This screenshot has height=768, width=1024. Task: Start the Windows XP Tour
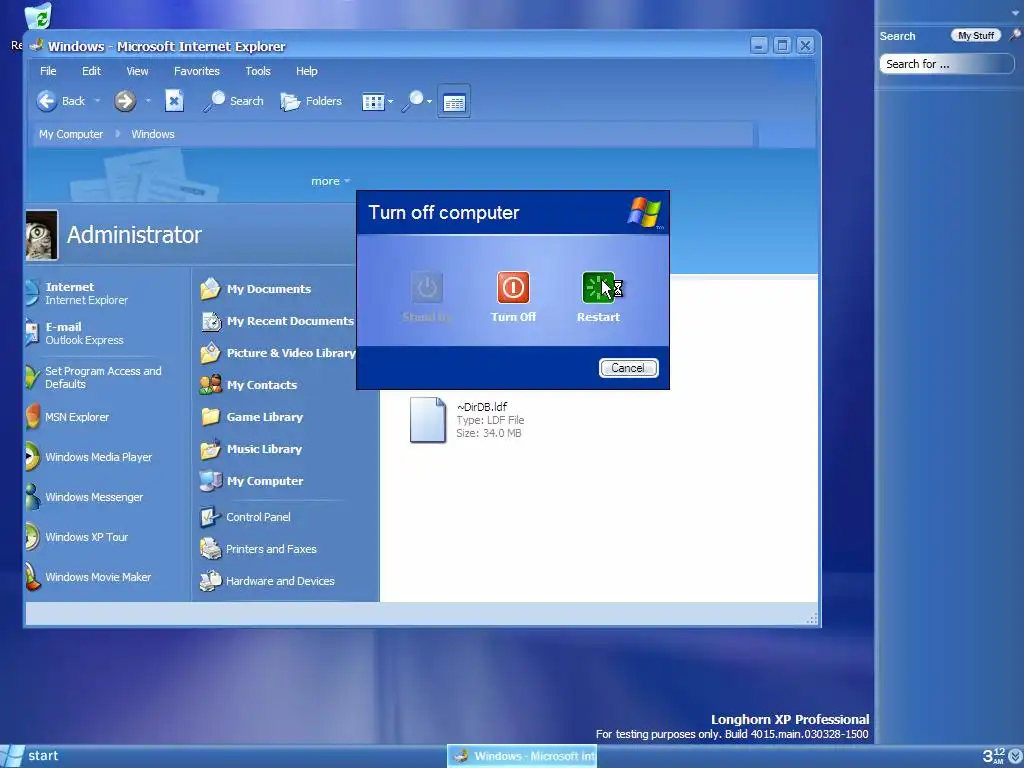click(77, 537)
